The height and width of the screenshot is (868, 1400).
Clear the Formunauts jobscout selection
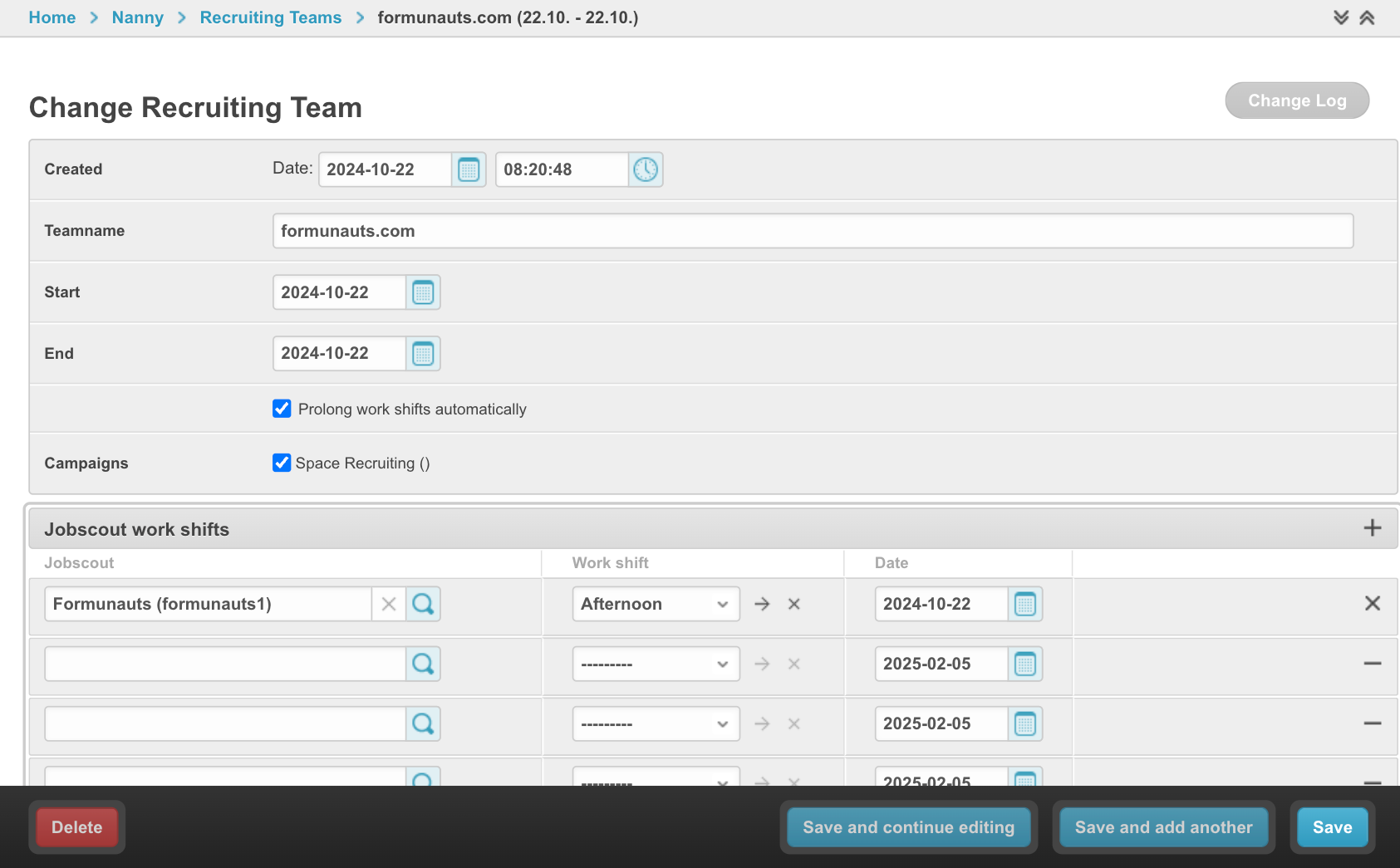click(389, 604)
